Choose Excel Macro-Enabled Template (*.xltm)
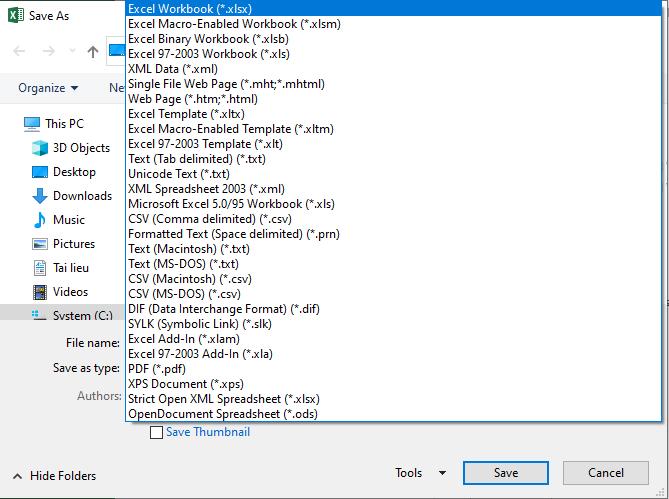669x499 pixels. click(x=393, y=129)
